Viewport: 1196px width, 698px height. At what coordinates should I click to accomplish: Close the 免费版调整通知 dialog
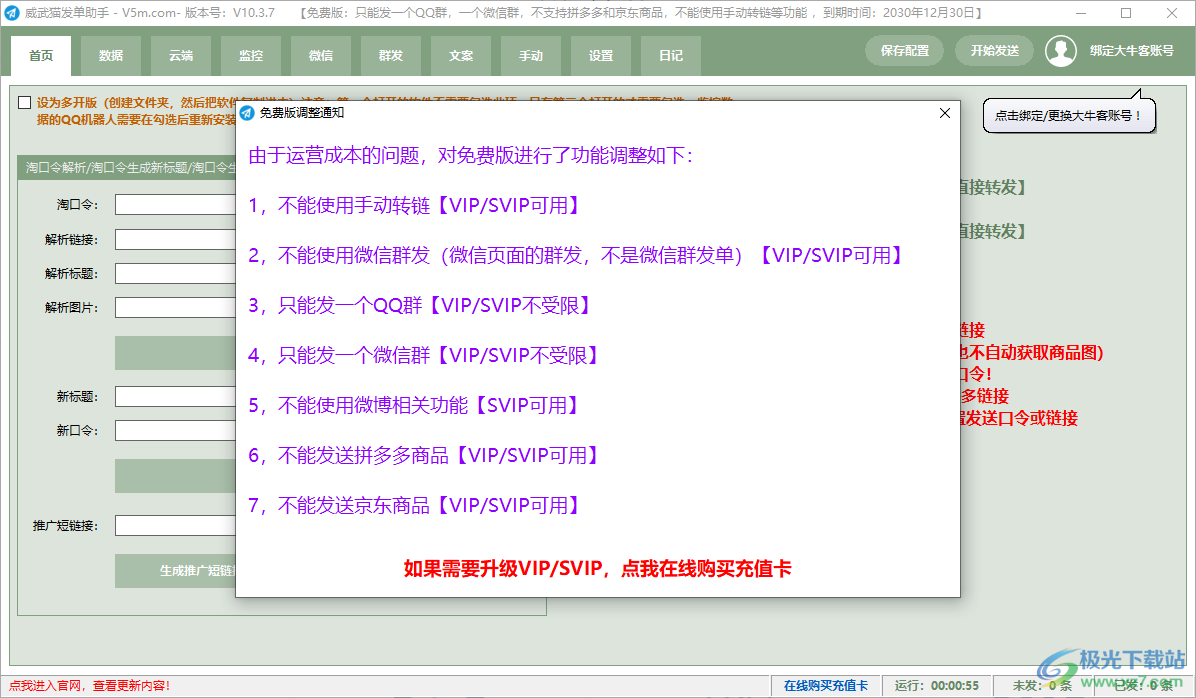pos(944,113)
